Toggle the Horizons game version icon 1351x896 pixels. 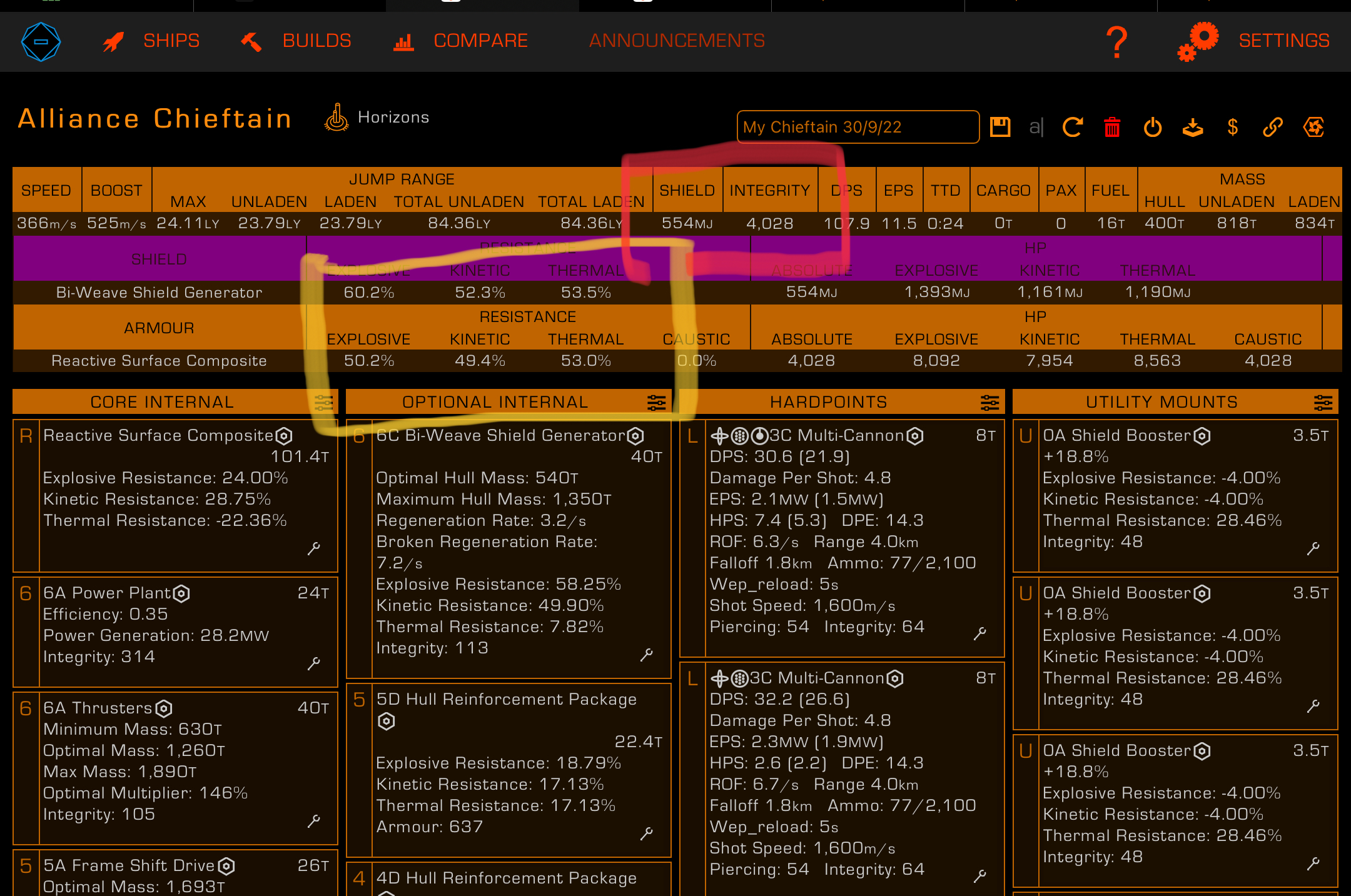tap(336, 117)
